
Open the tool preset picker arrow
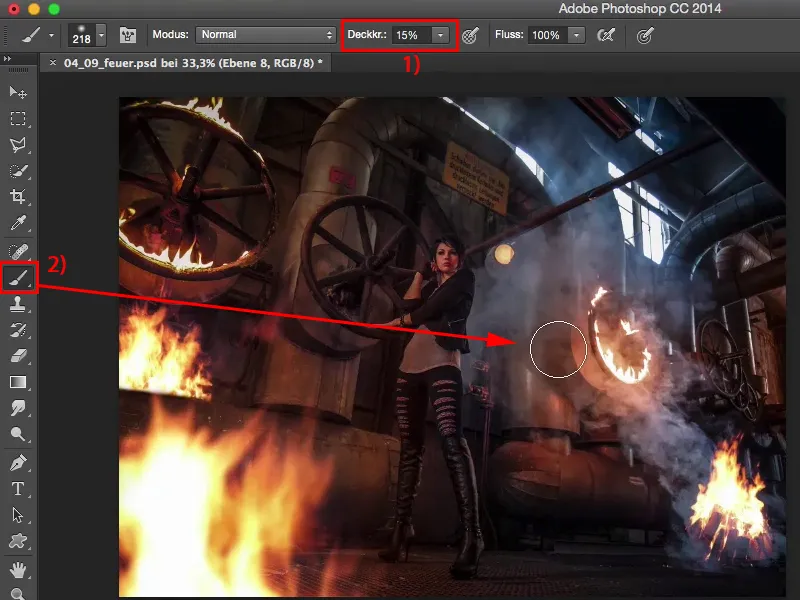51,35
